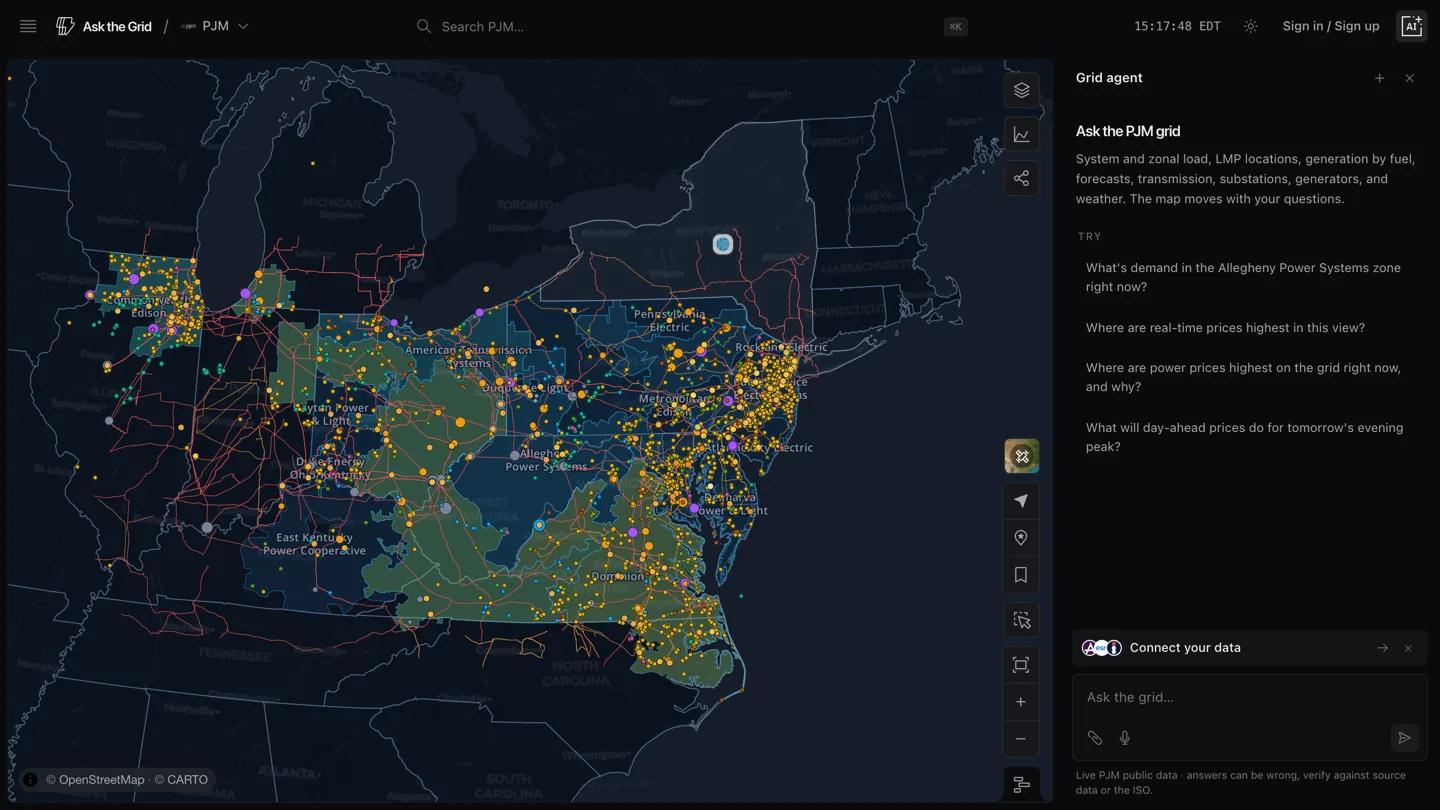The width and height of the screenshot is (1440, 810).
Task: Start a new Grid agent chat
Action: coord(1379,78)
